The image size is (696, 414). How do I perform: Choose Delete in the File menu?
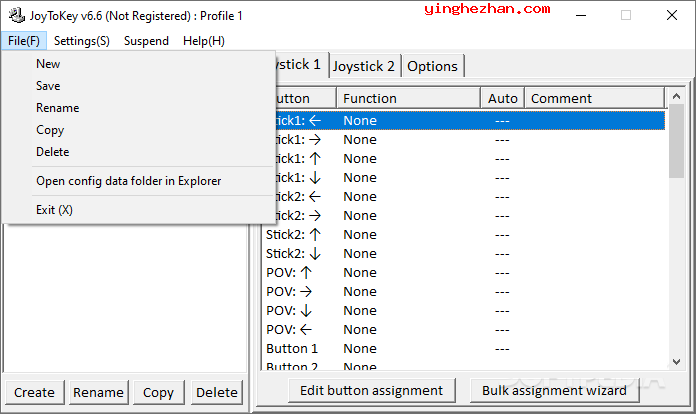(138, 152)
